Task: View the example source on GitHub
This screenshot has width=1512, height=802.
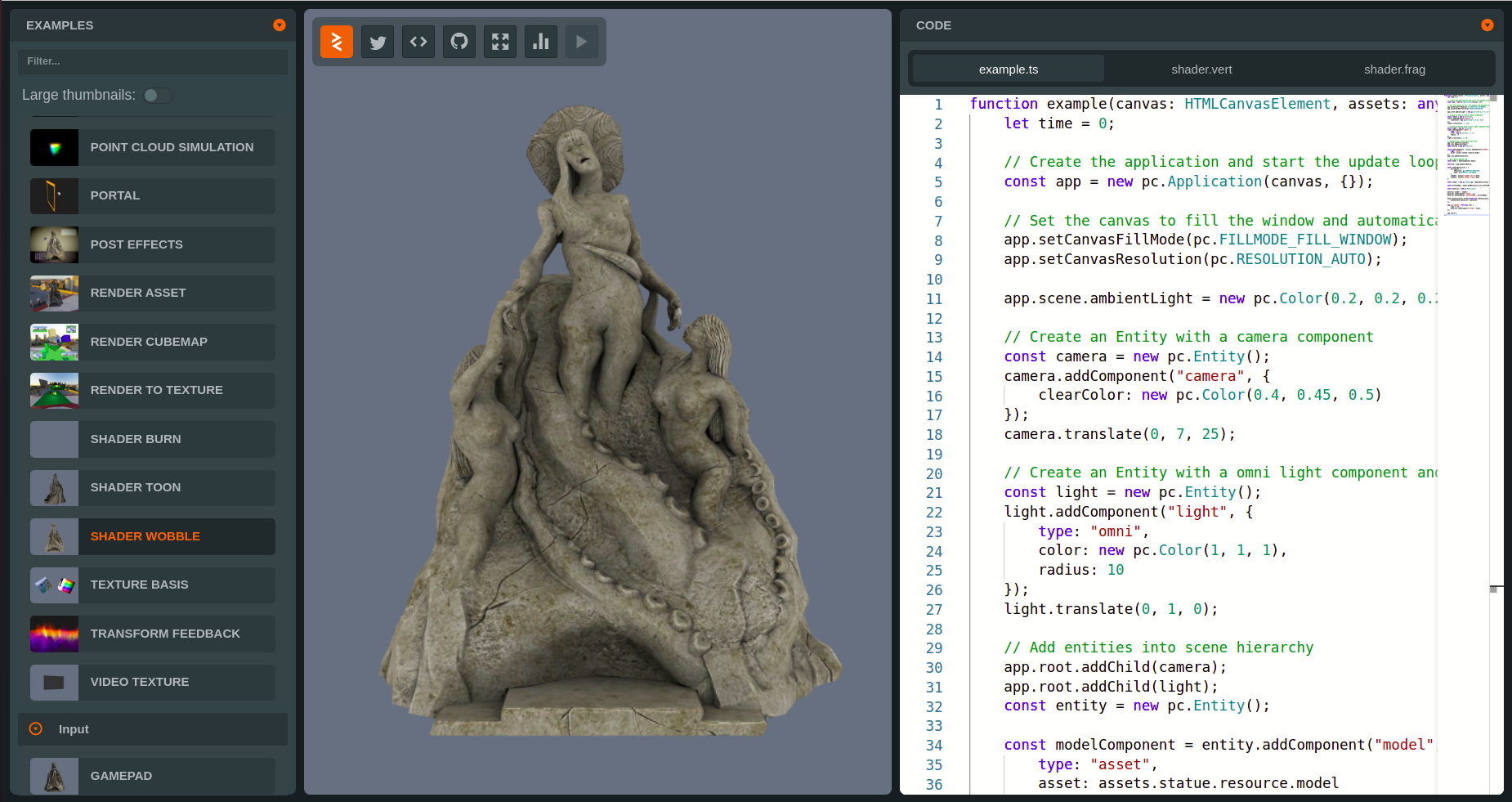Action: click(459, 41)
